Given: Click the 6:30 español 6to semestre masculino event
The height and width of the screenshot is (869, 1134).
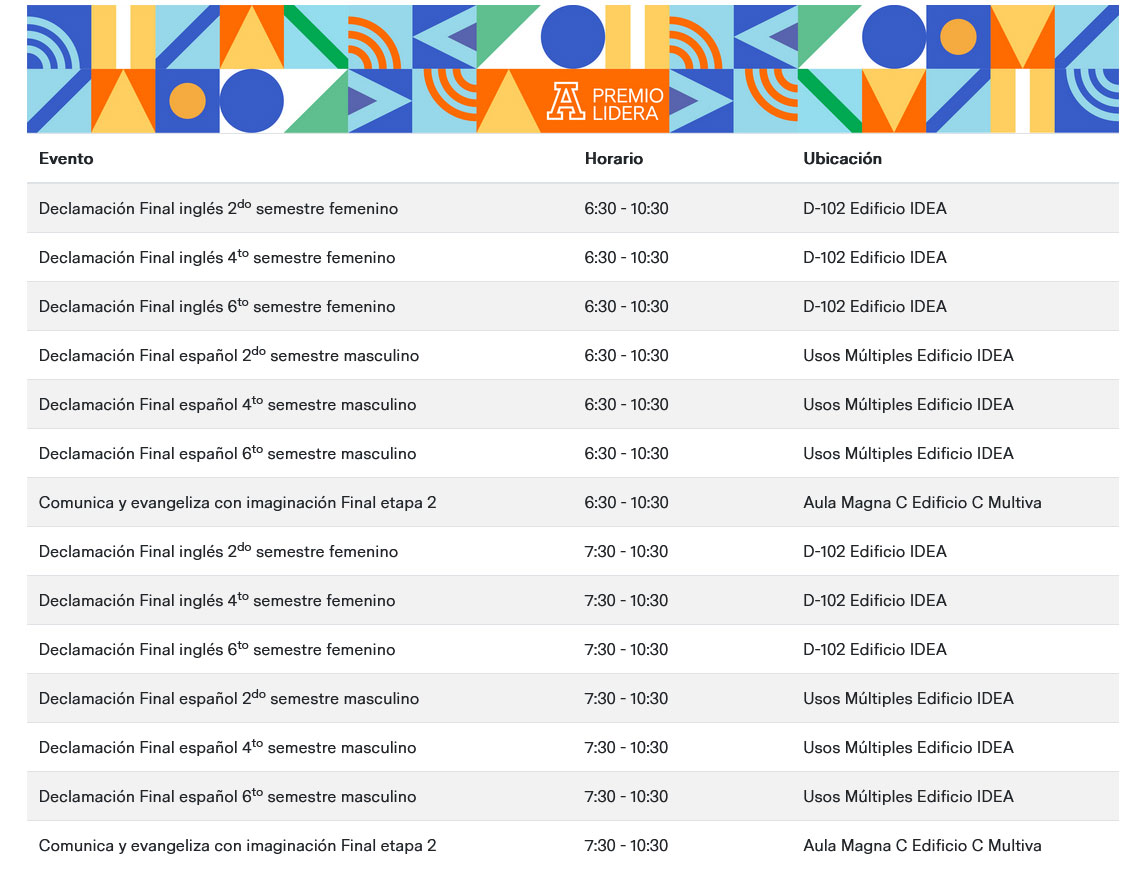Looking at the screenshot, I should (x=227, y=453).
